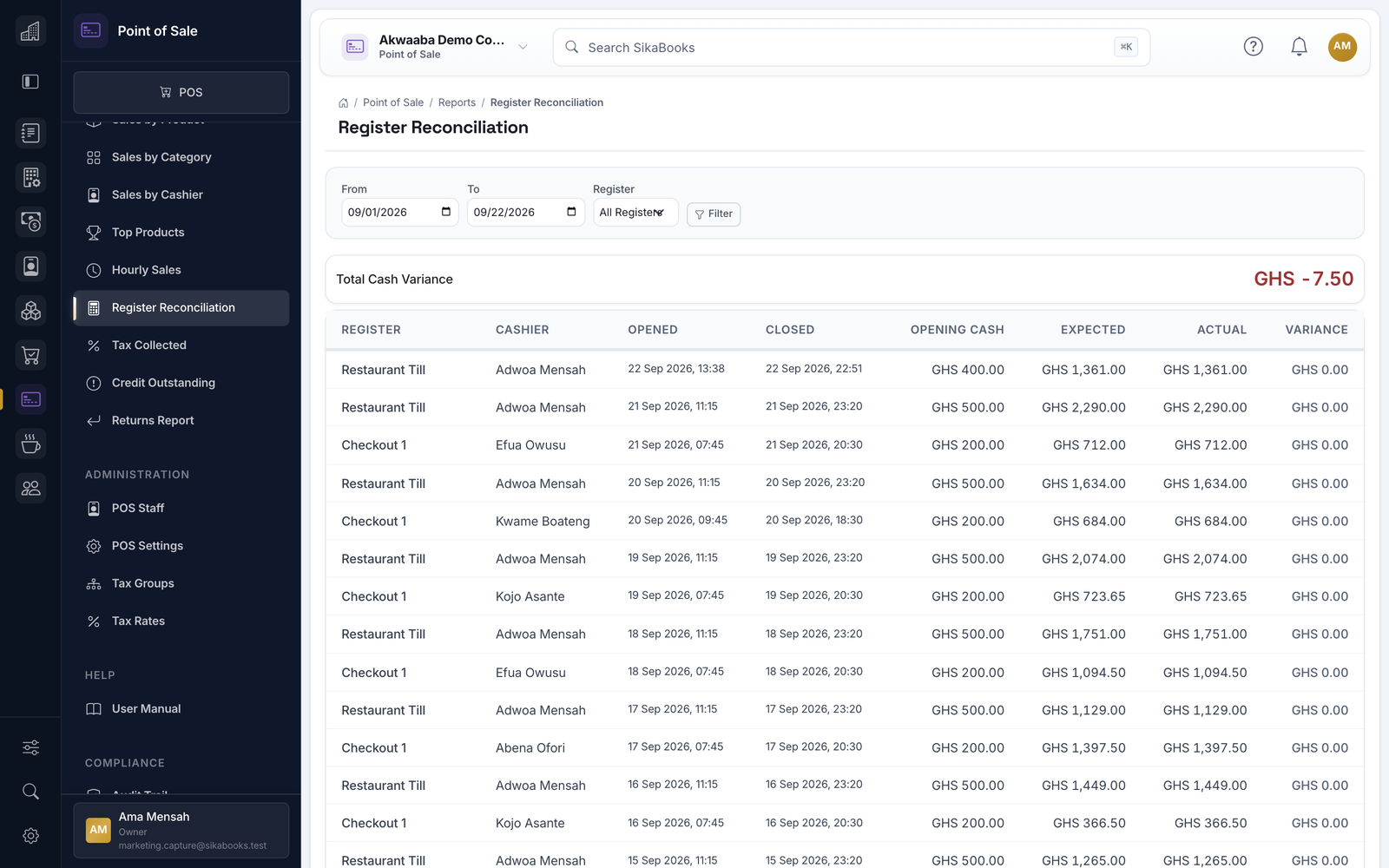Open Sales by Cashier report

(x=181, y=195)
